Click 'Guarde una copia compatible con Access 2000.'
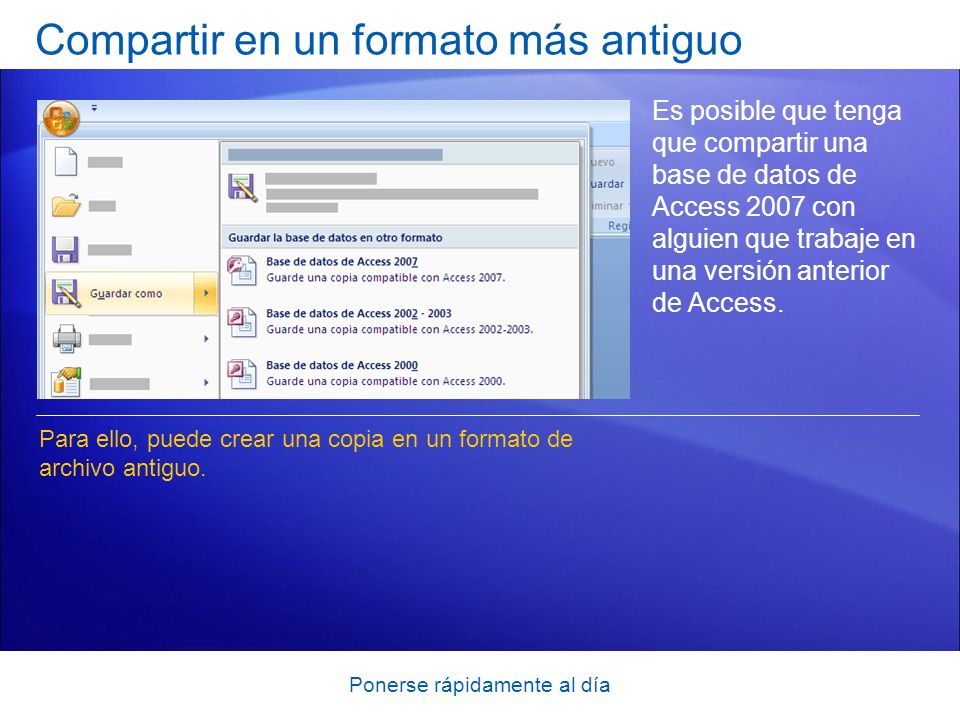This screenshot has height=720, width=960. click(x=385, y=381)
